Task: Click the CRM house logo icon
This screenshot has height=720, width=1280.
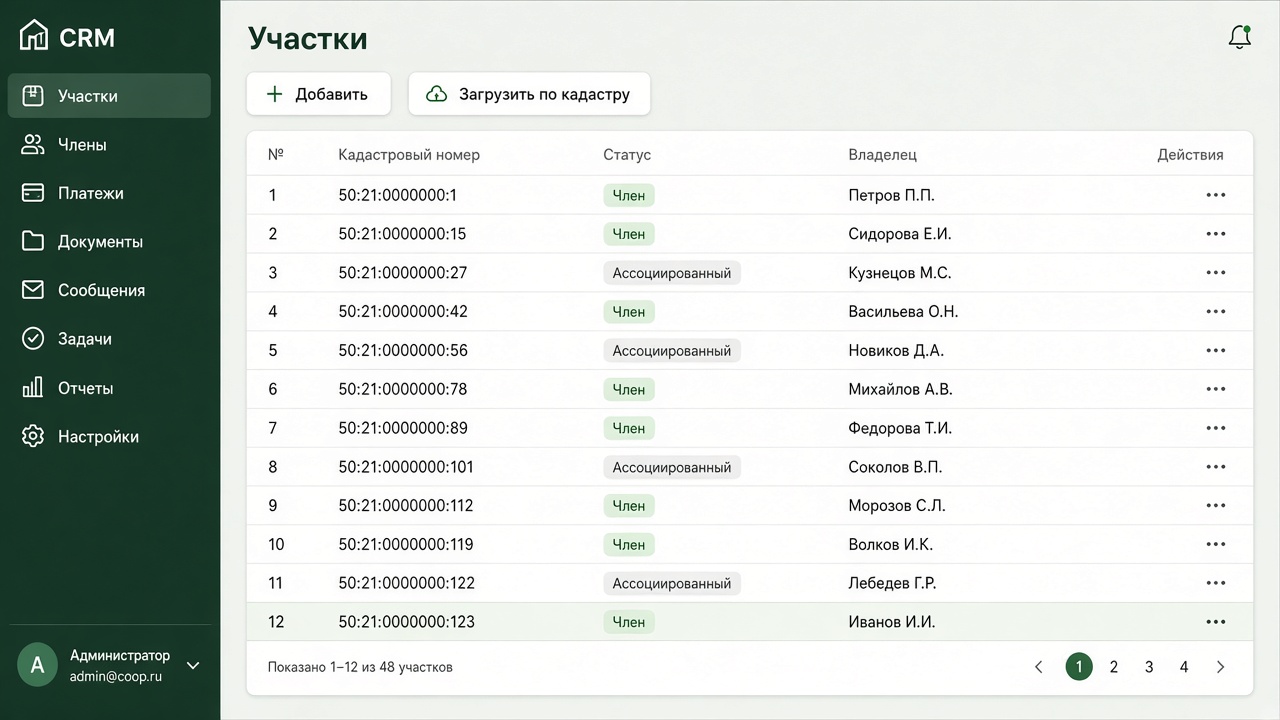Action: 33,35
